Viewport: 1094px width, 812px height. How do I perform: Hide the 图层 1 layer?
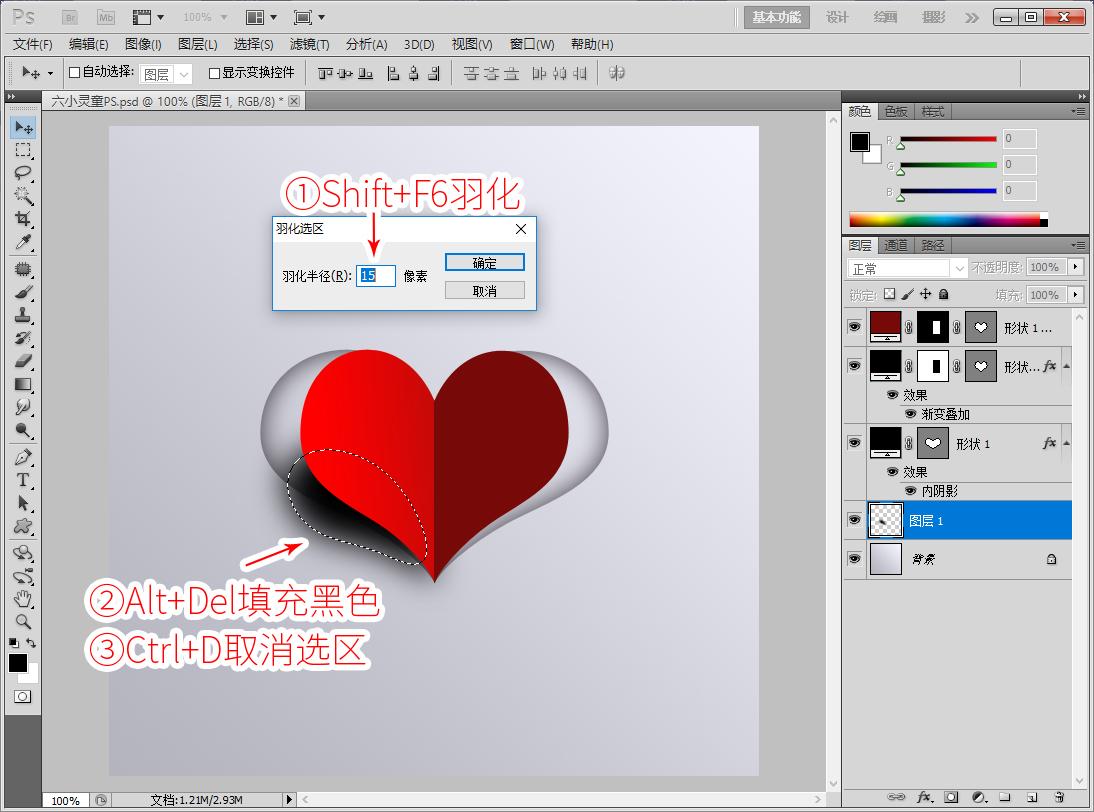854,520
